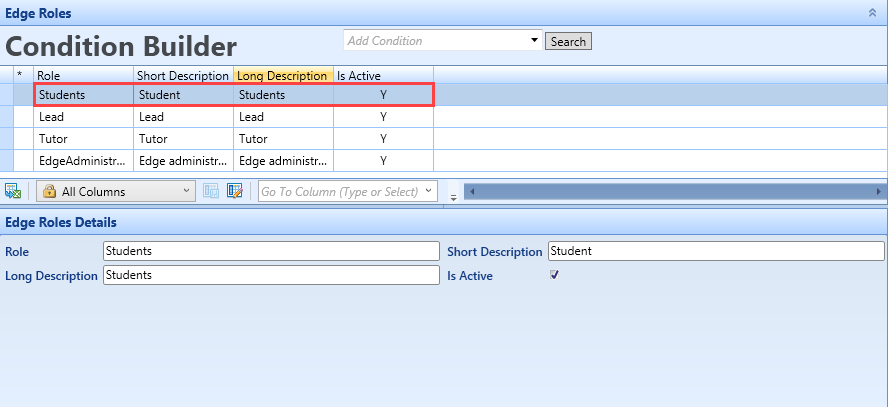888x407 pixels.
Task: Click the export grid to Excel icon
Action: coord(13,191)
